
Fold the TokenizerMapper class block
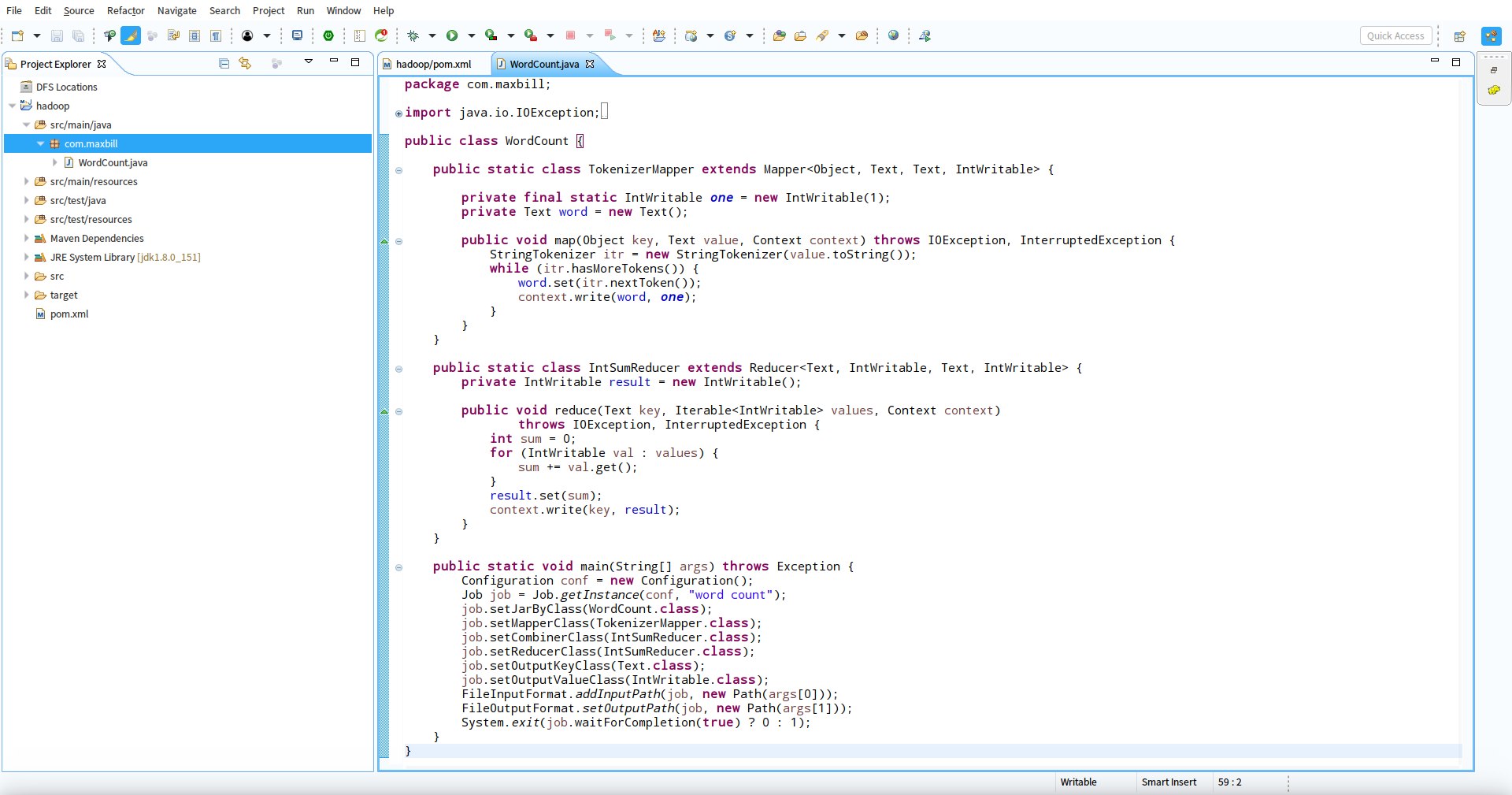coord(398,170)
